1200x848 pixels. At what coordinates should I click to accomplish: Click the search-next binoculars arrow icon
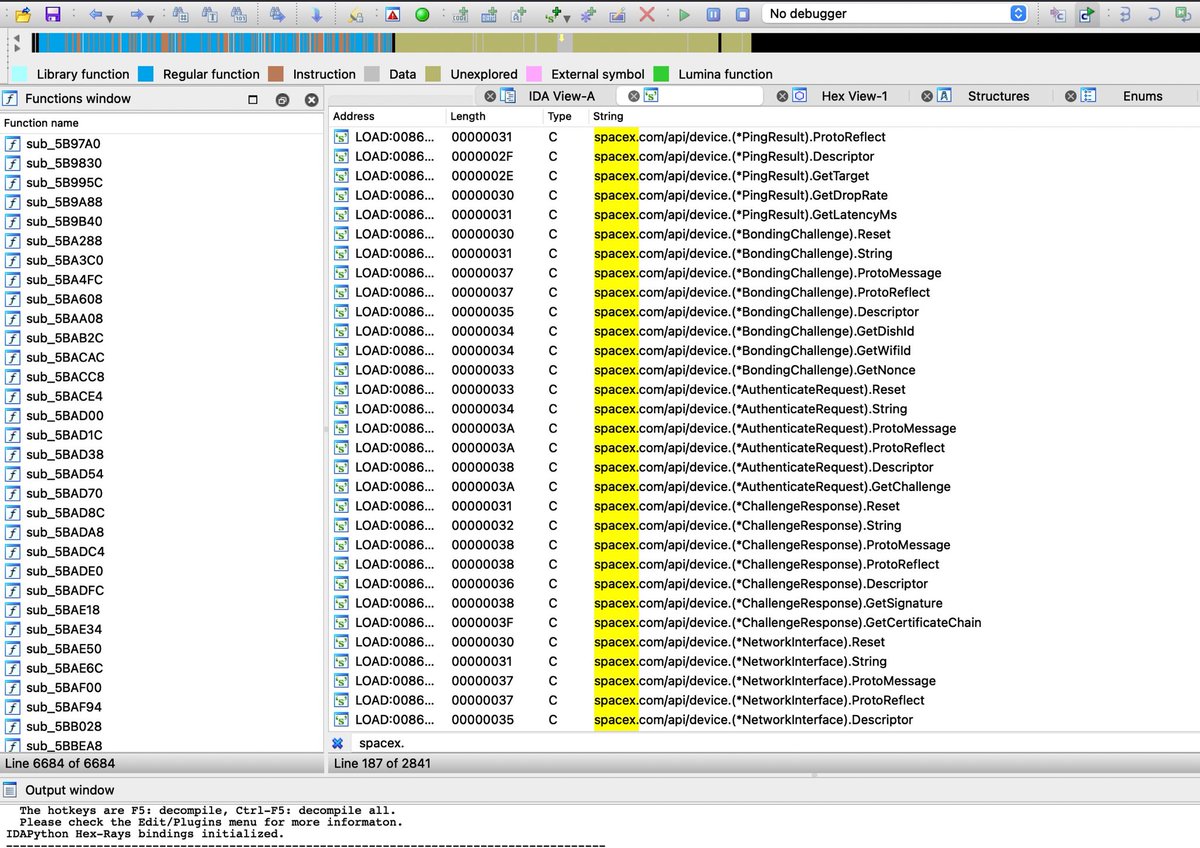pos(277,14)
